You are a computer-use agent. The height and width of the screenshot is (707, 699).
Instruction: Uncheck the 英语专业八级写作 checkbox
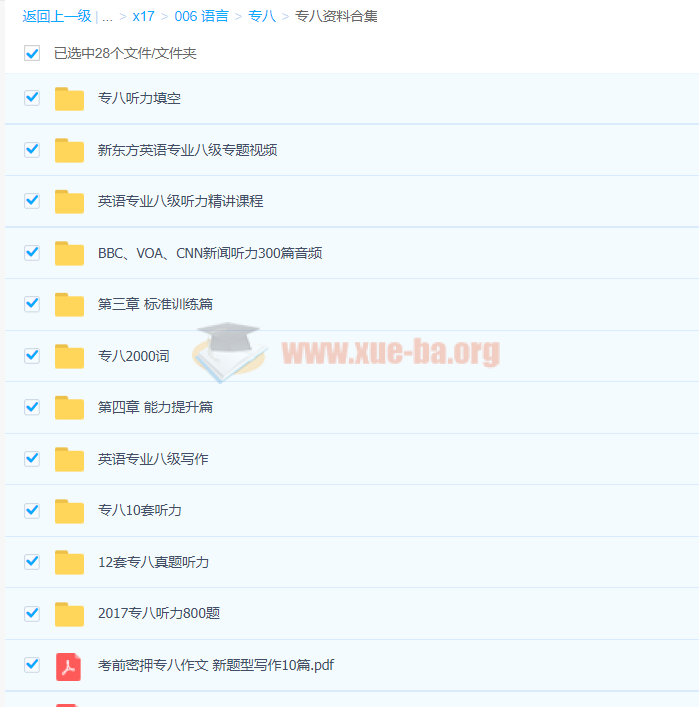[32, 459]
